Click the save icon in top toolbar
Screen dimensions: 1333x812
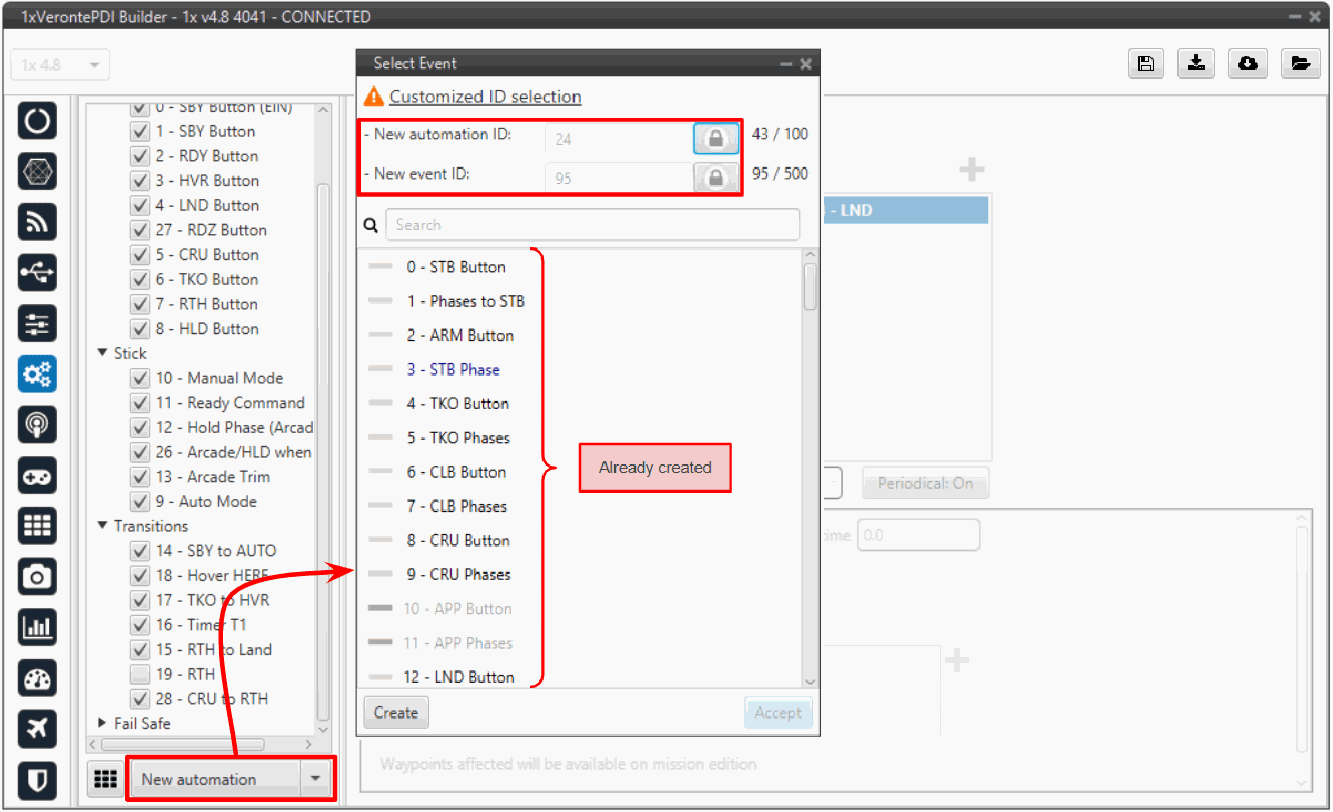point(1145,64)
